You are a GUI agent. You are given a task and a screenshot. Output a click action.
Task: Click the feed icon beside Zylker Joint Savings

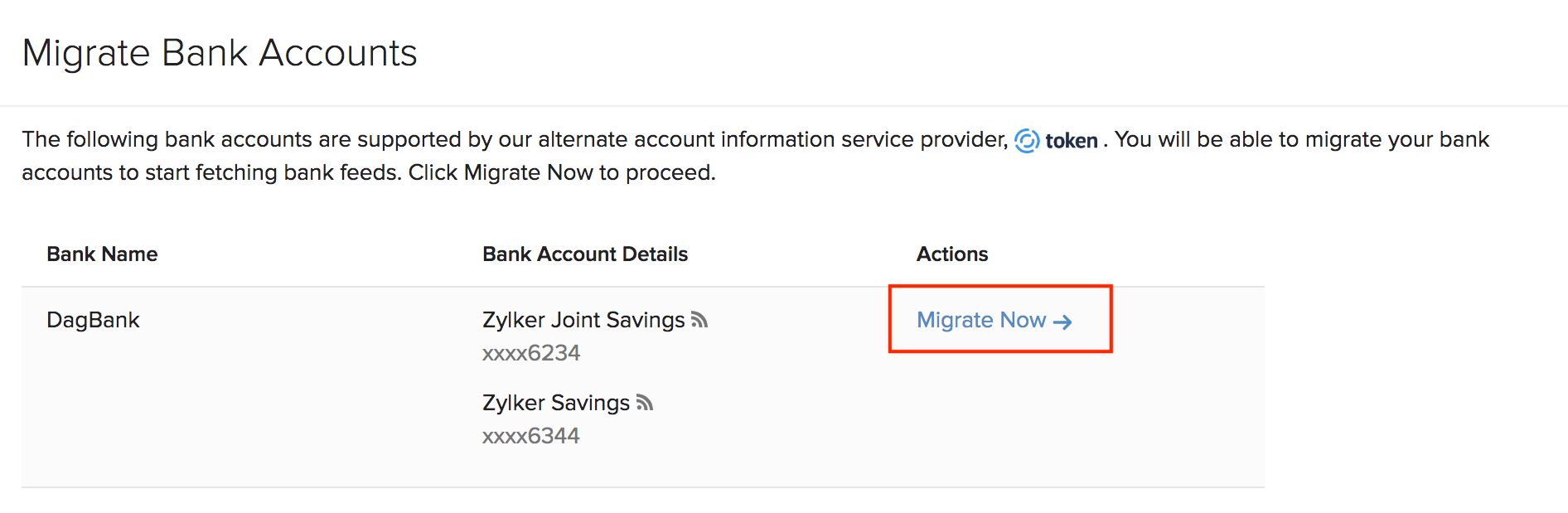[699, 320]
